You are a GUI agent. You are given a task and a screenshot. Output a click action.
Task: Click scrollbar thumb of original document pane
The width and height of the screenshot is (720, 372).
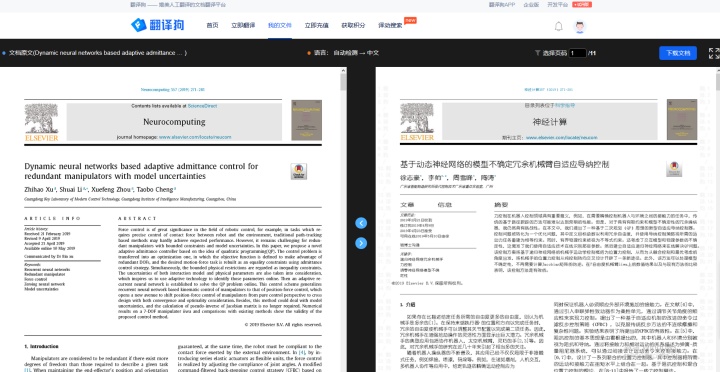pos(343,82)
